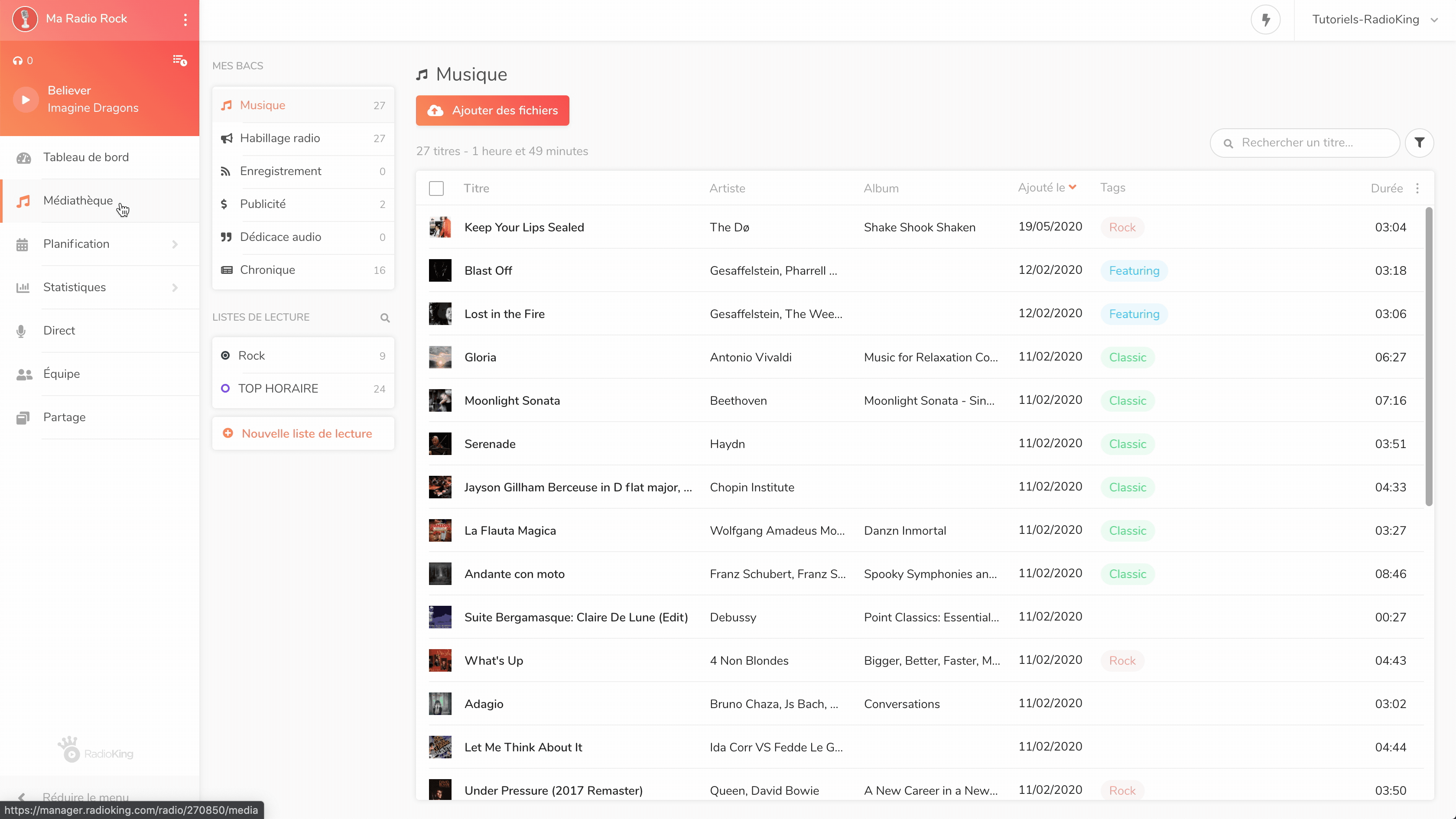Open the Rock playlist
Image resolution: width=1456 pixels, height=819 pixels.
(303, 355)
